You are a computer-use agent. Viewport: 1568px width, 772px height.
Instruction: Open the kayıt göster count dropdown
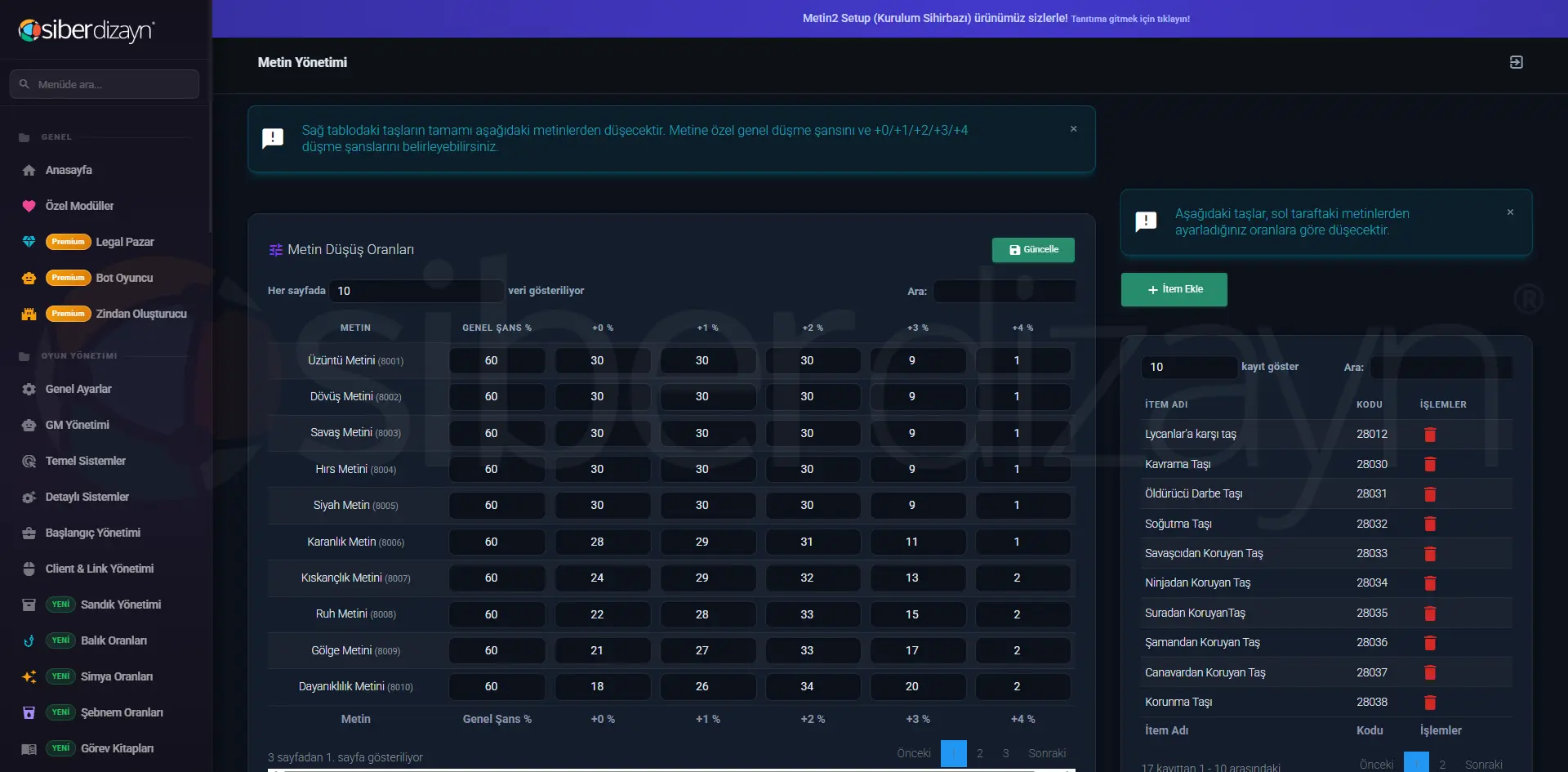(x=1188, y=367)
